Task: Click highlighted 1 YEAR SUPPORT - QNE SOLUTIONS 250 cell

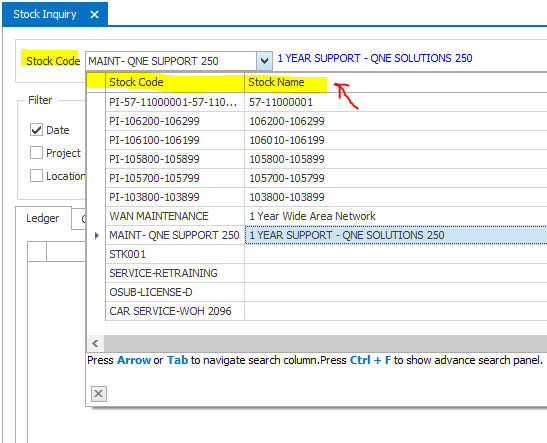Action: coord(396,235)
